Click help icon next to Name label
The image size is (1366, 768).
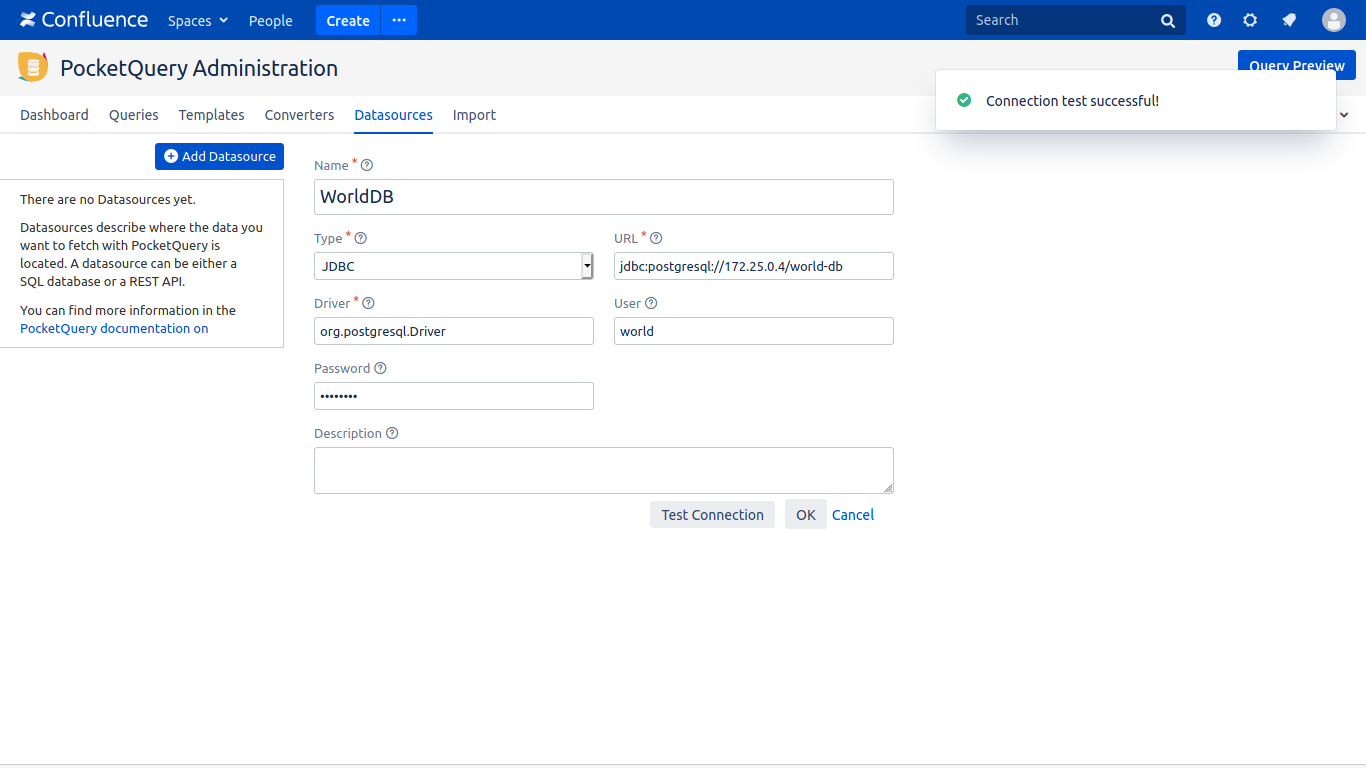click(x=367, y=166)
